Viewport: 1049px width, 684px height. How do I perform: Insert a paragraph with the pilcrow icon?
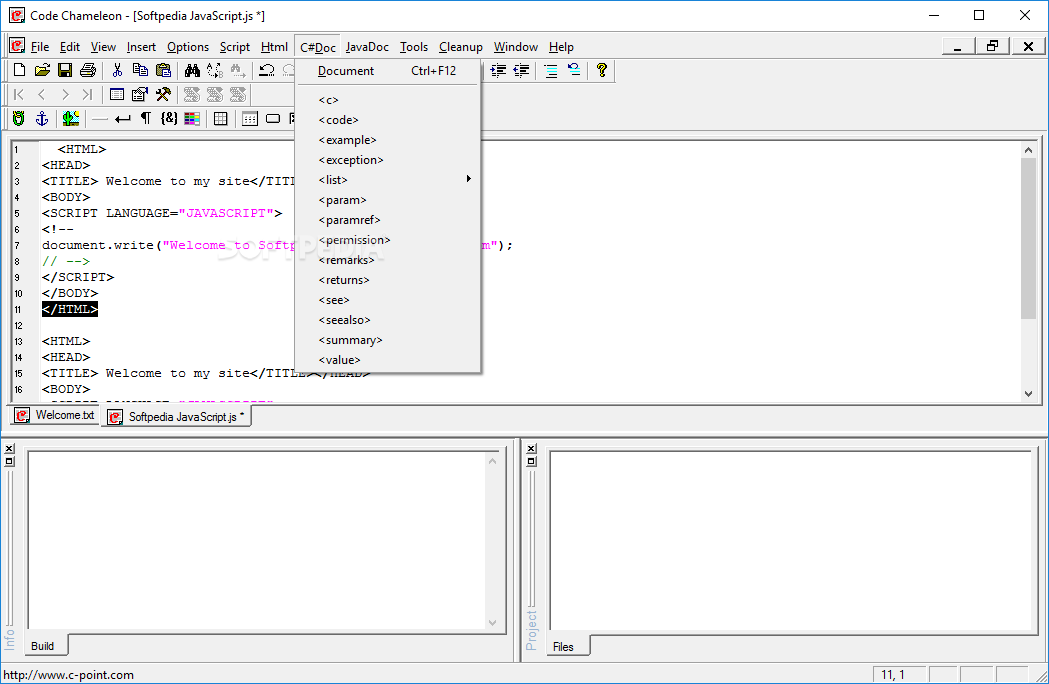tap(145, 118)
